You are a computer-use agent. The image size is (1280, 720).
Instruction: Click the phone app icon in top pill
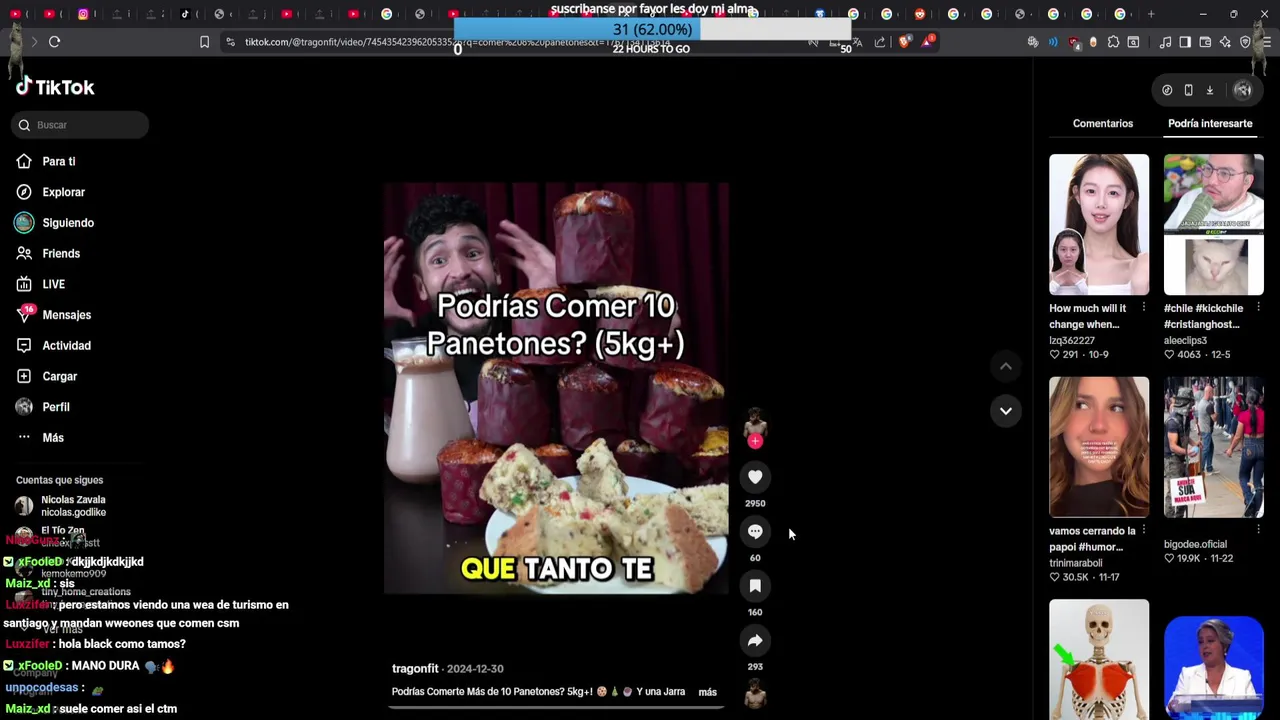coord(1188,90)
